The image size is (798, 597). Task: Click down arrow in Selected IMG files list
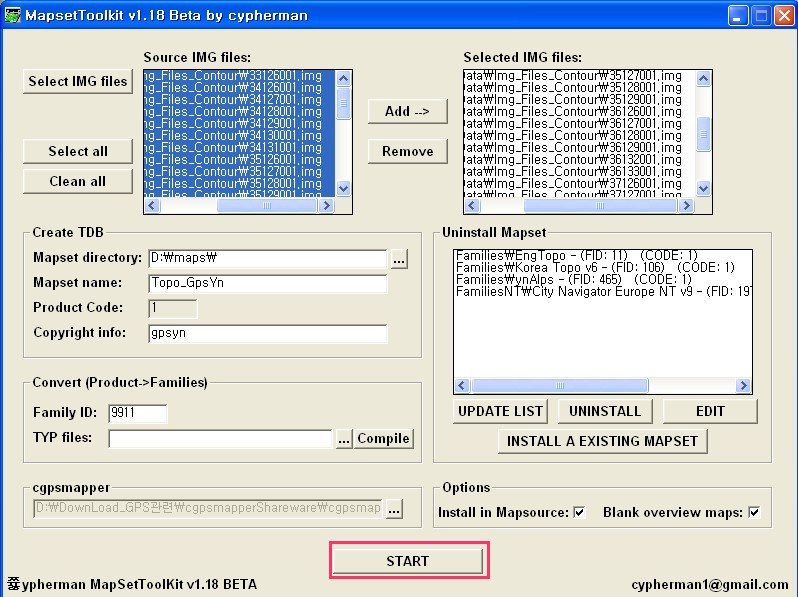[703, 189]
